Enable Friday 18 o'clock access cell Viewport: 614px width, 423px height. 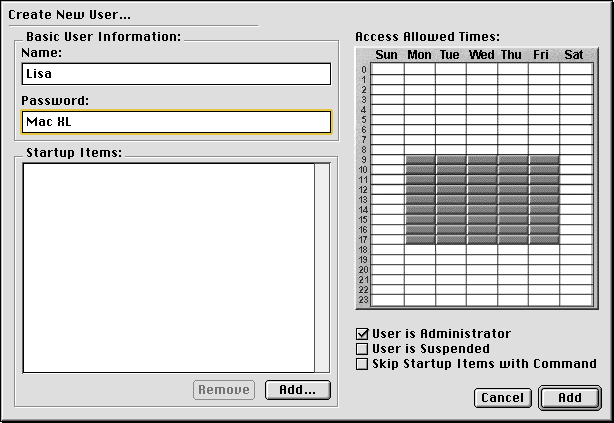click(x=544, y=250)
